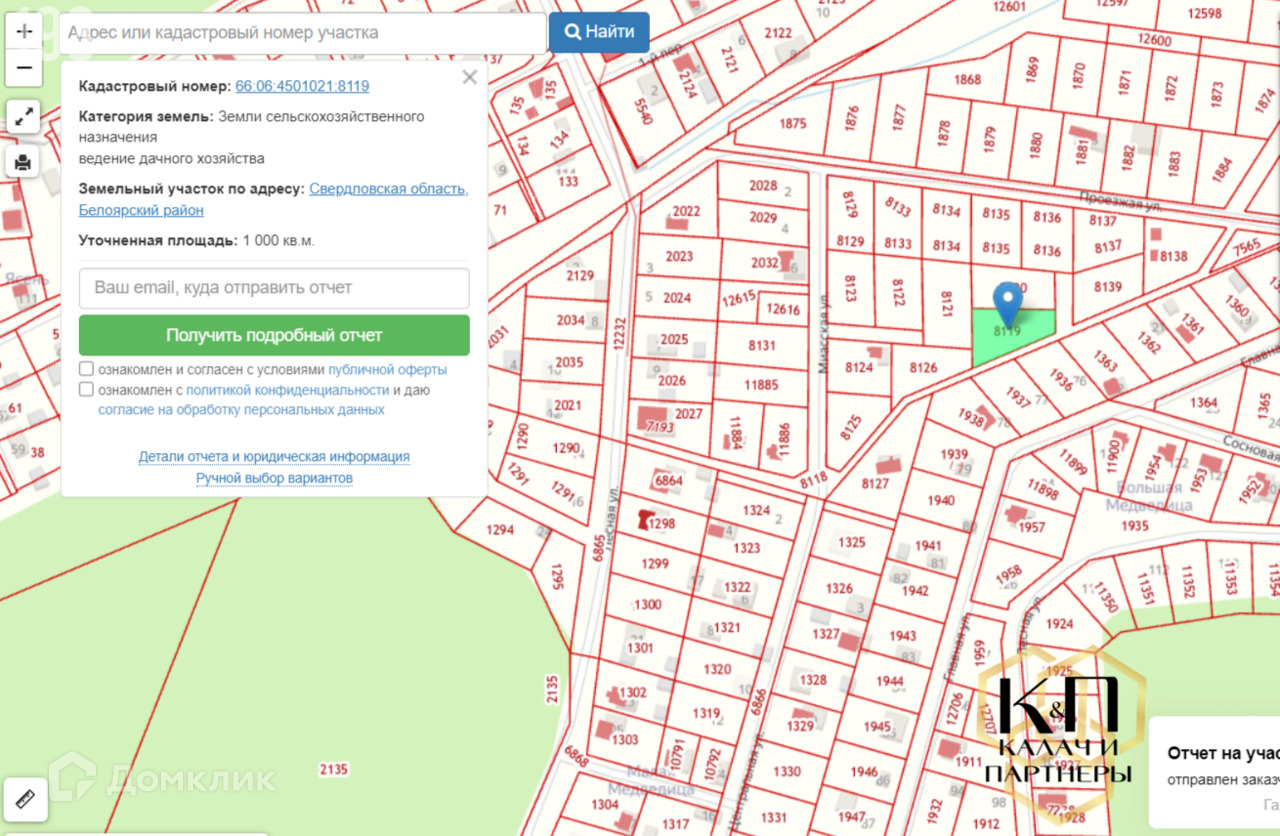Click parcel number 8124 on map
This screenshot has width=1280, height=836.
(x=859, y=367)
